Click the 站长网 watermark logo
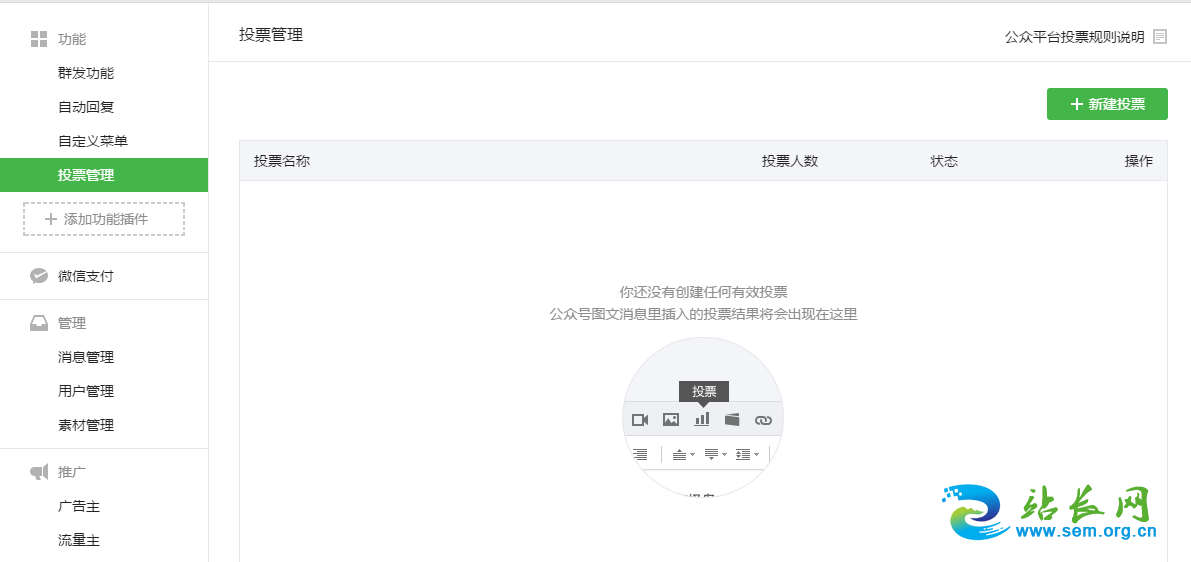Viewport: 1191px width, 562px height. coord(1050,512)
